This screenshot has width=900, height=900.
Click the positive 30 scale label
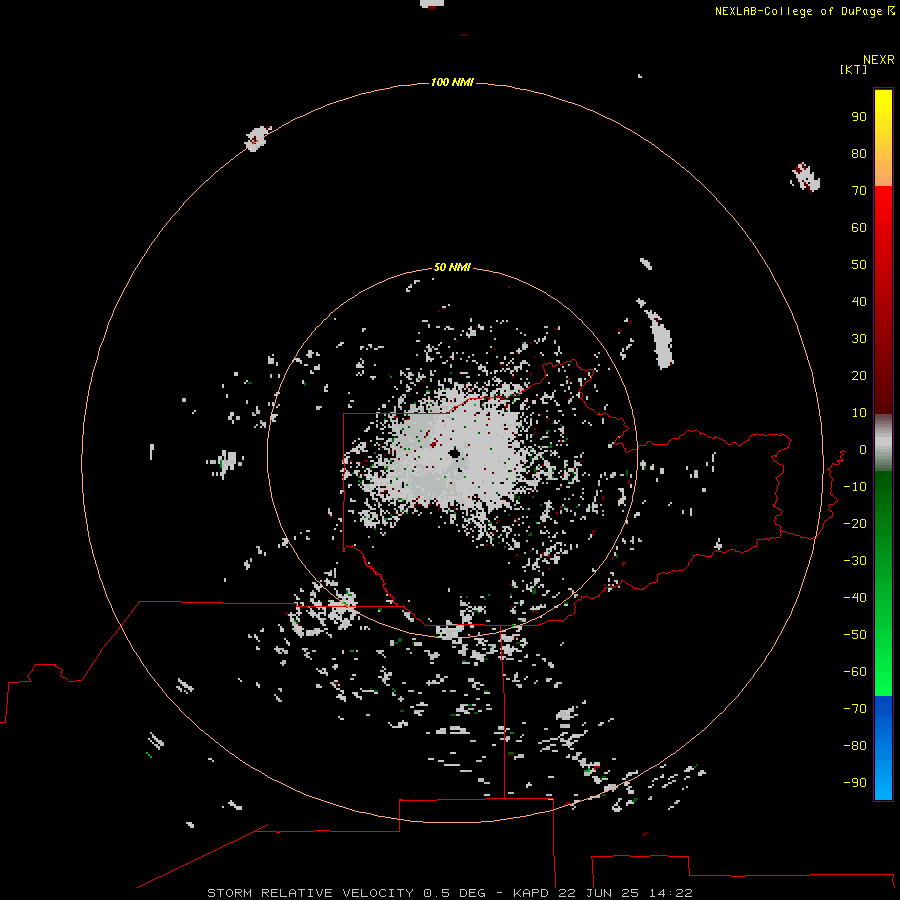pyautogui.click(x=859, y=339)
